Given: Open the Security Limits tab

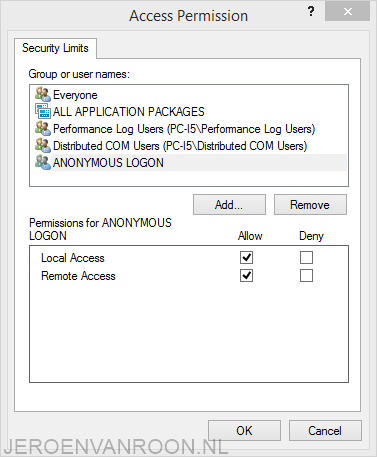Looking at the screenshot, I should click(55, 48).
